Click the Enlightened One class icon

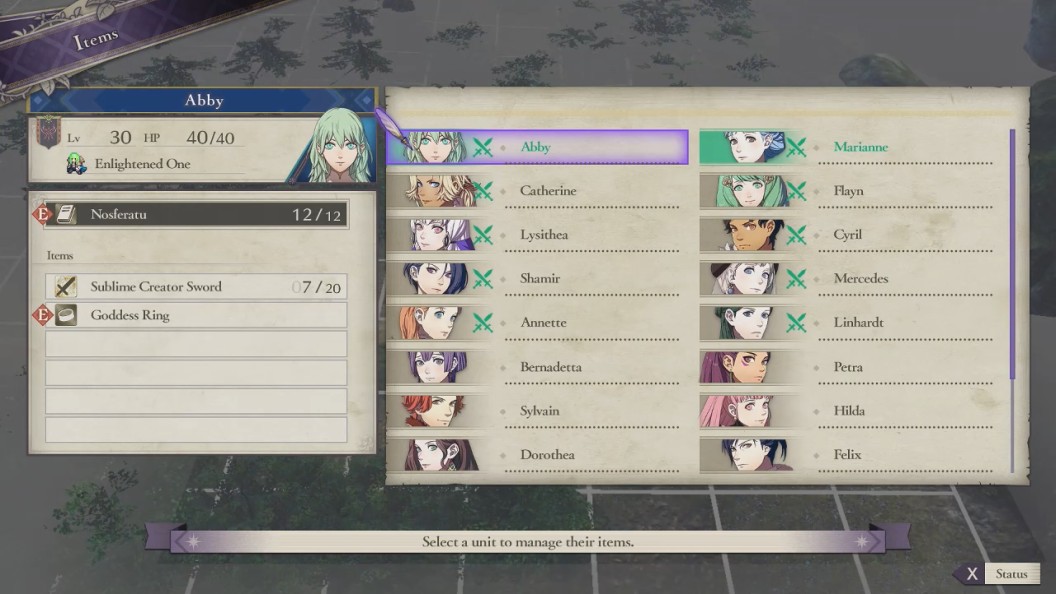click(x=76, y=164)
